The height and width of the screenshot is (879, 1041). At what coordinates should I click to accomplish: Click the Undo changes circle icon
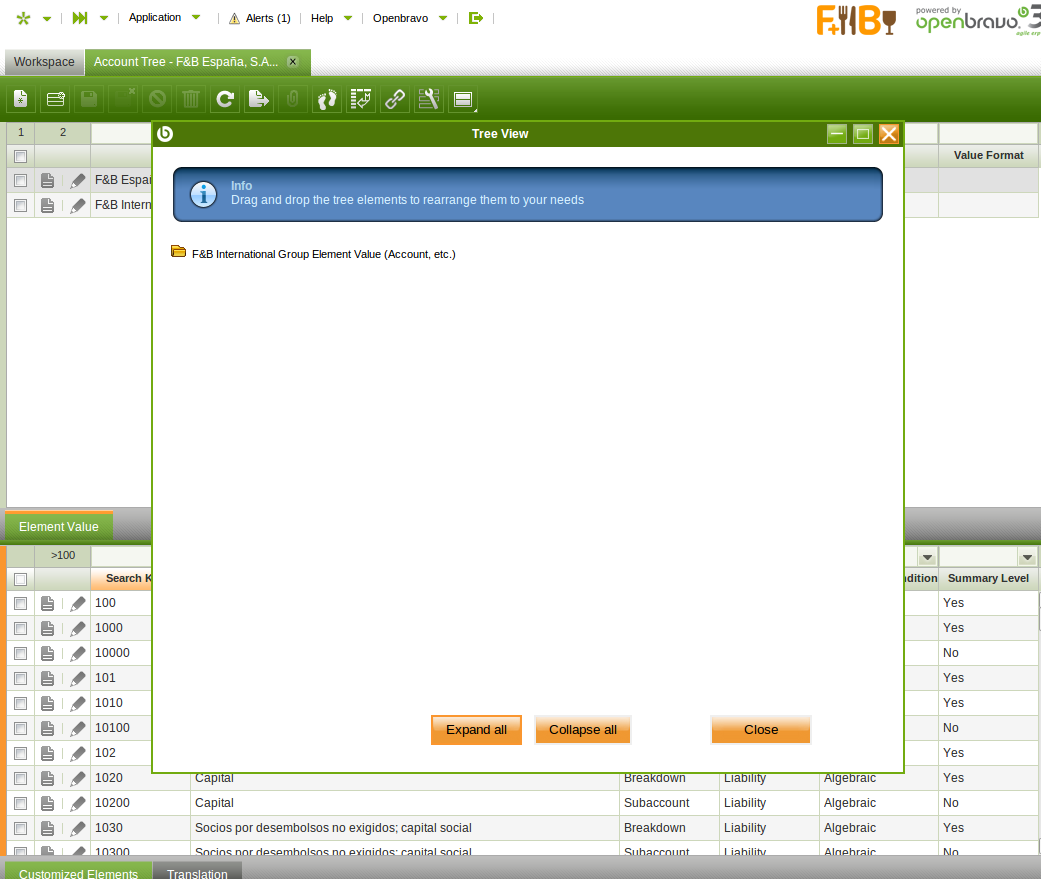tap(157, 100)
